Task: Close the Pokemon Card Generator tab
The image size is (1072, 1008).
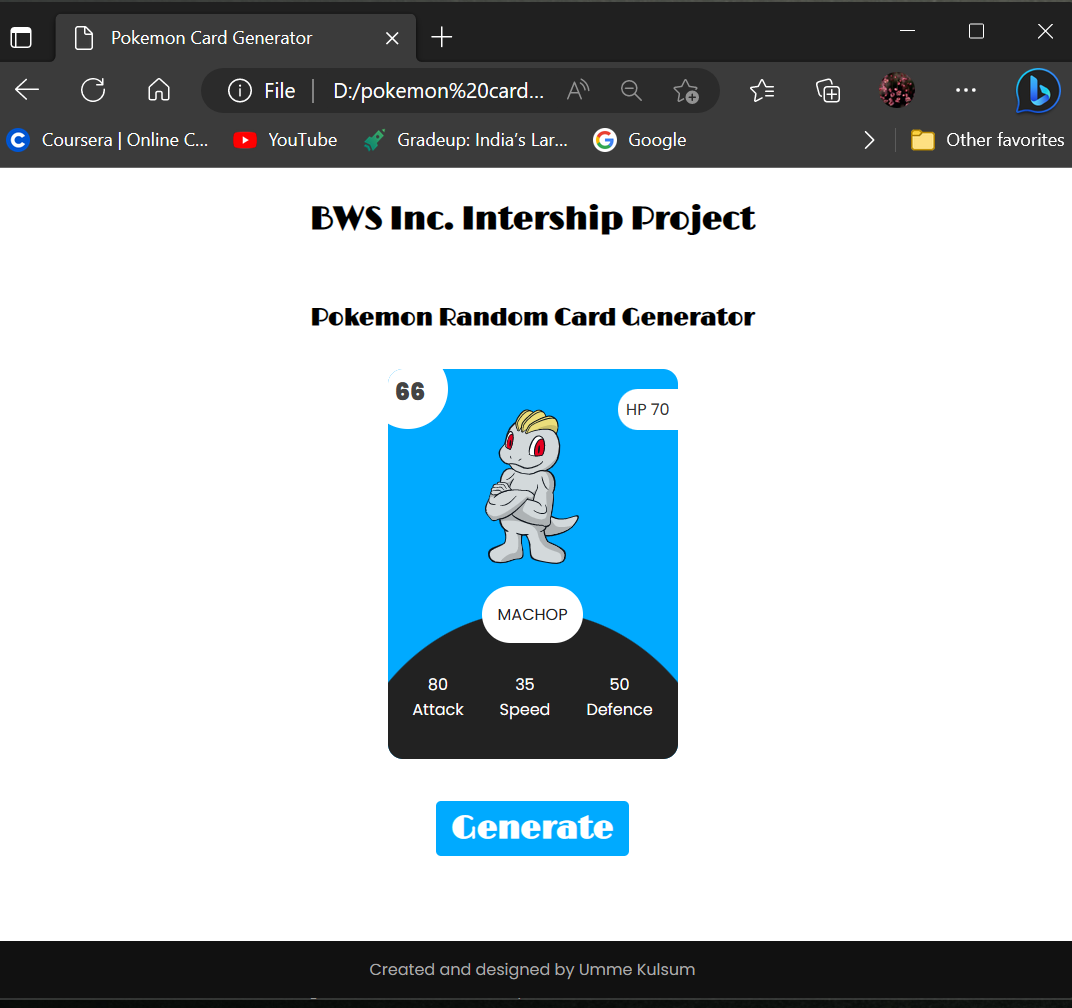Action: coord(392,38)
